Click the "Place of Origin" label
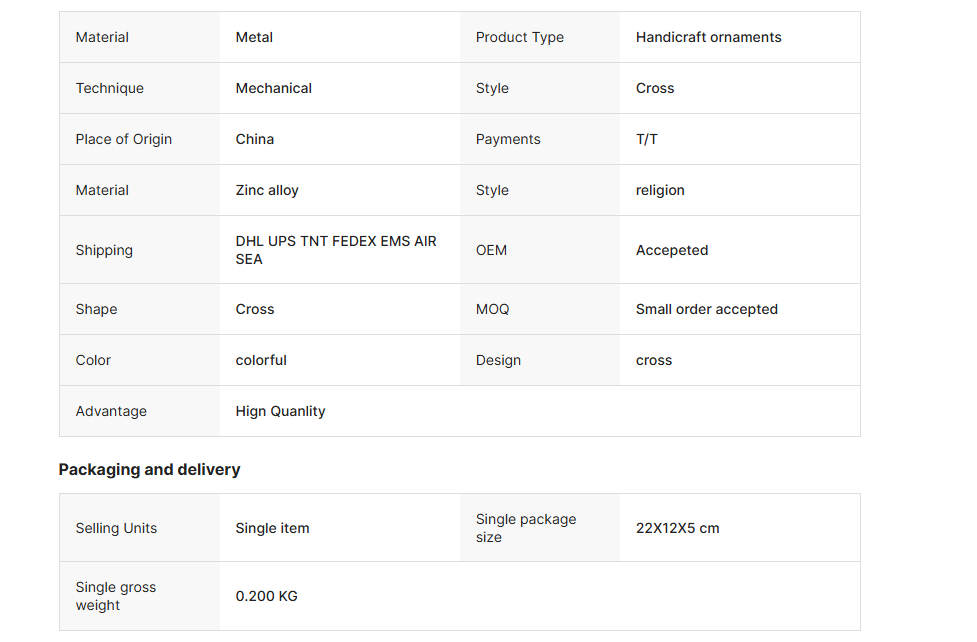 click(123, 139)
